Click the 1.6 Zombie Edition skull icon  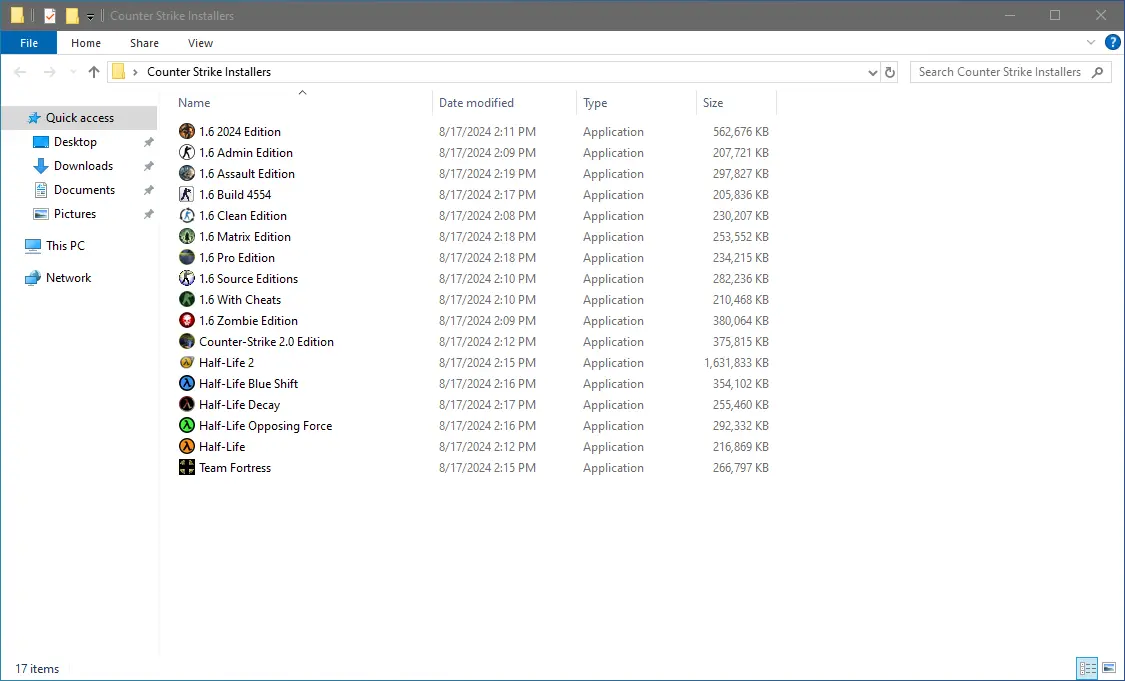[x=187, y=320]
